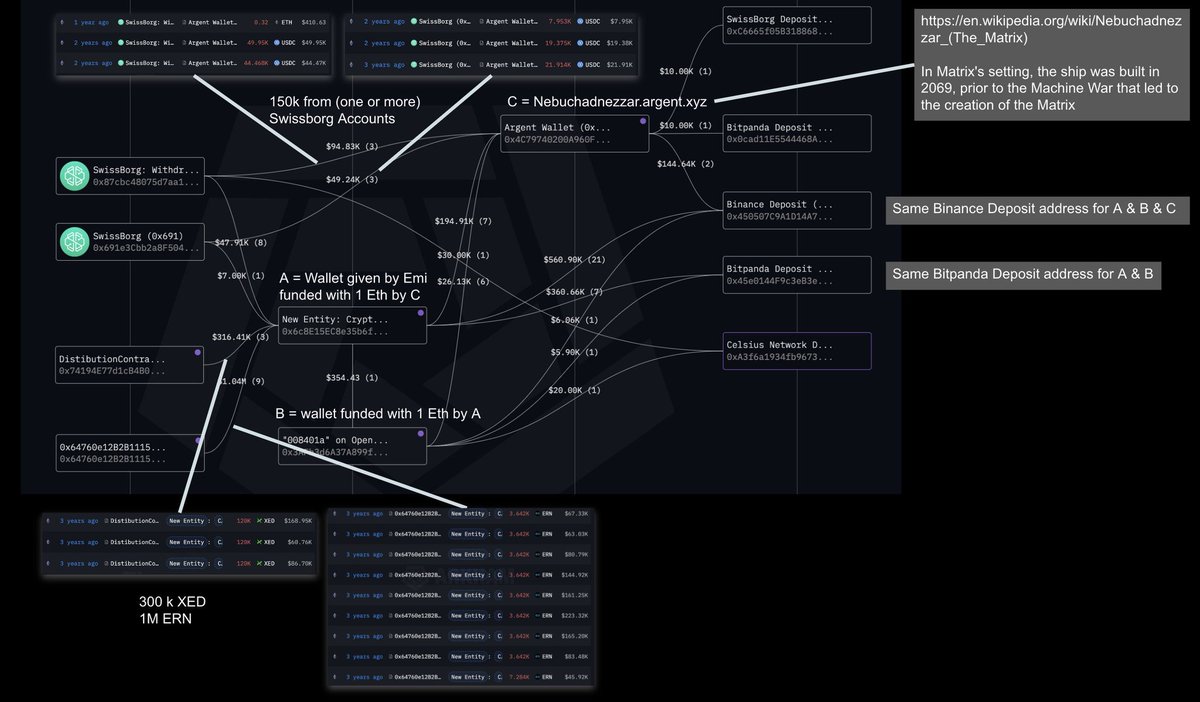Click the $20.00K (1) edge label
Screen dimensions: 1200x702
[575, 390]
